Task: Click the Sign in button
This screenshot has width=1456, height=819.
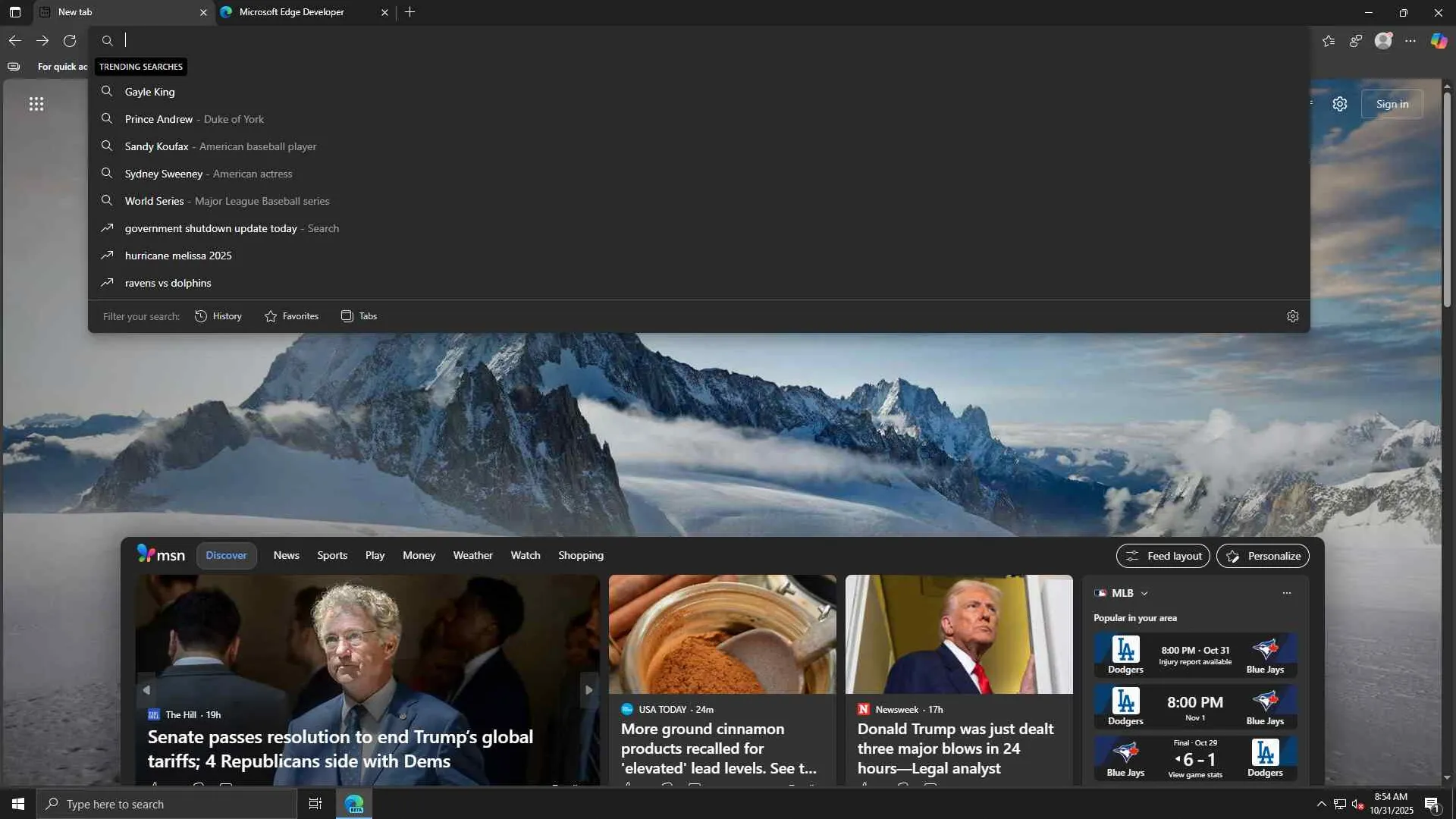Action: (x=1392, y=104)
